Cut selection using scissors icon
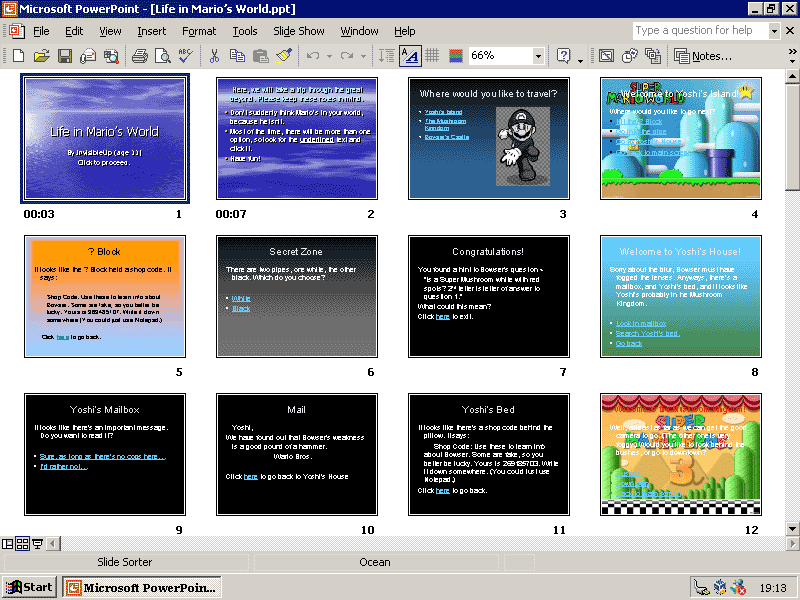The height and width of the screenshot is (600, 800). coord(214,56)
